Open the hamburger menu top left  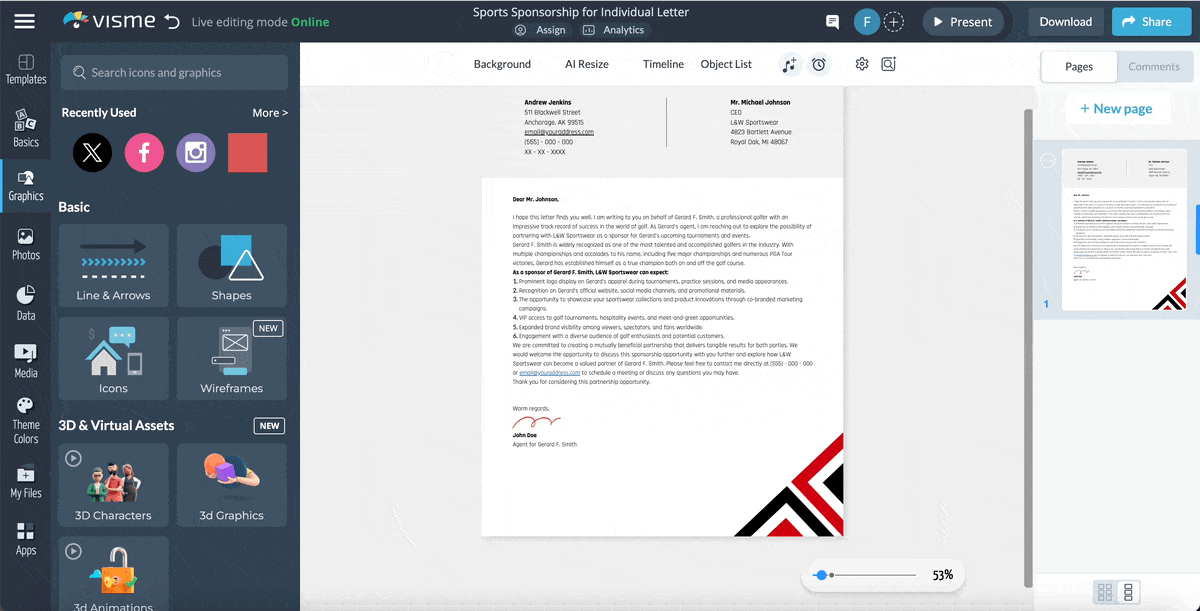[x=25, y=20]
